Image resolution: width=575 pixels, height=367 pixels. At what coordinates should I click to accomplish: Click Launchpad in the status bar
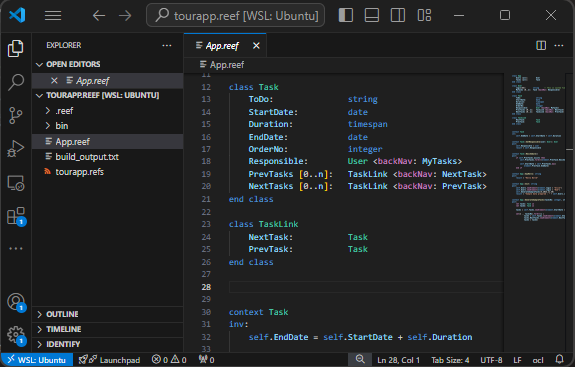[109, 360]
